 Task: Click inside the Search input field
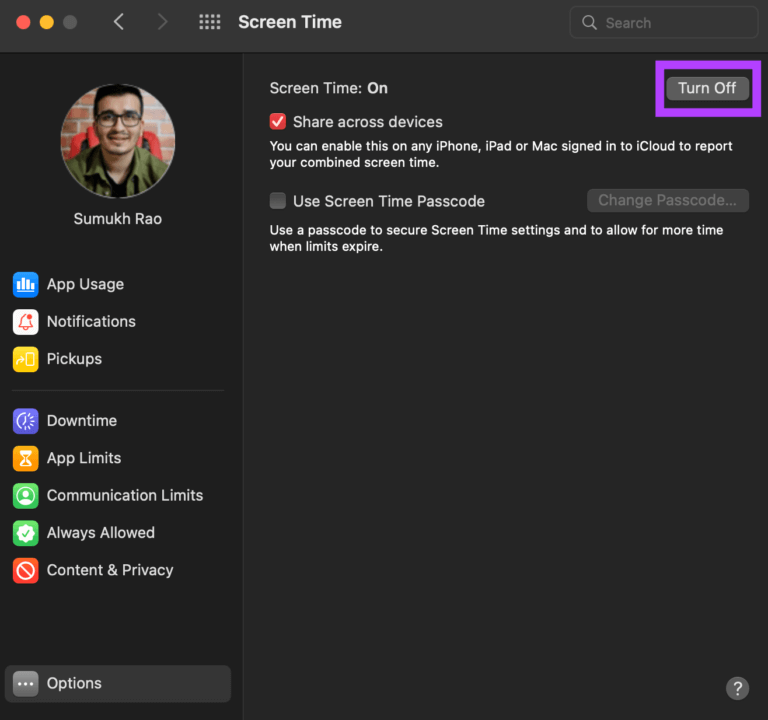[664, 23]
